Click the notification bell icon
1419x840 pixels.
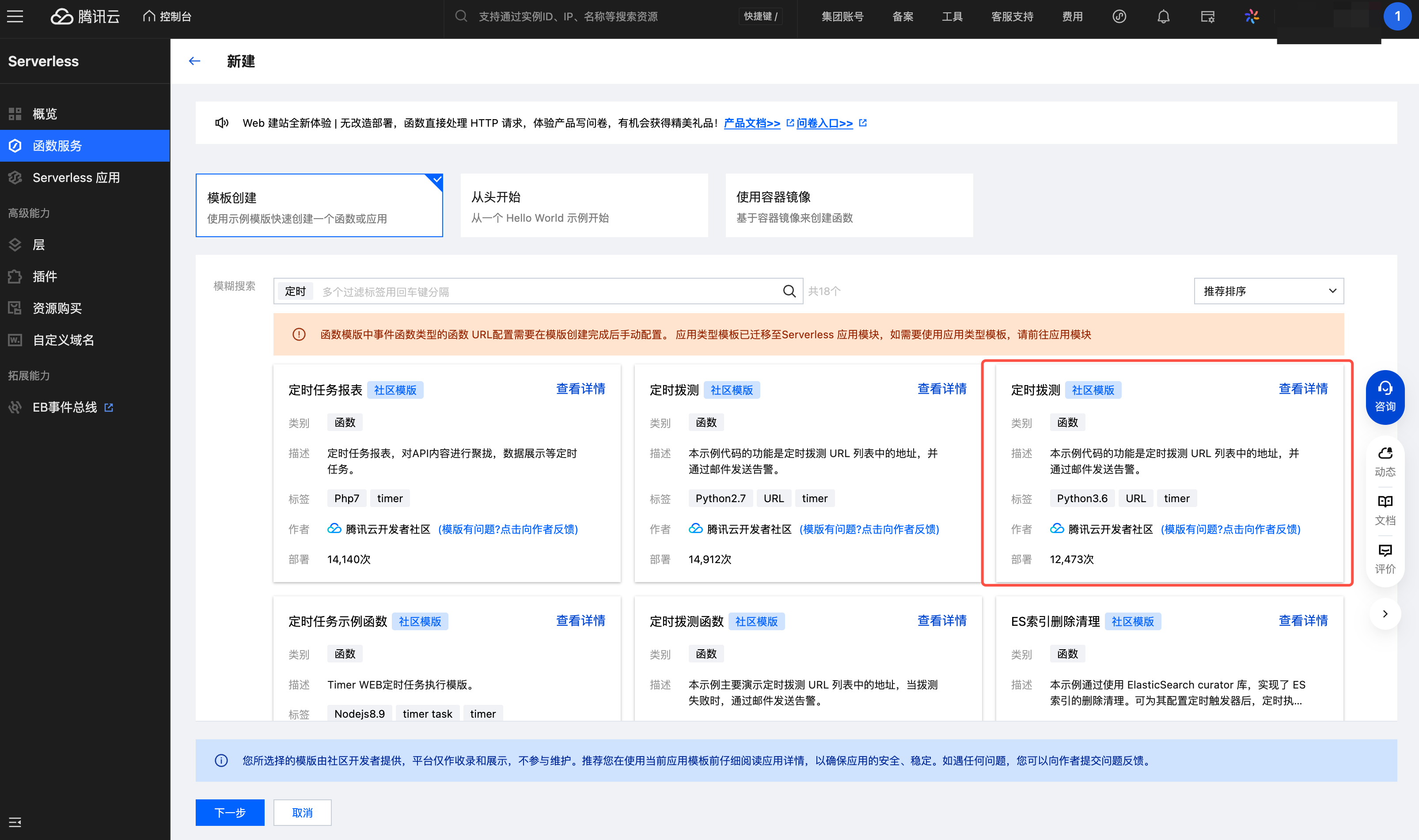tap(1163, 16)
